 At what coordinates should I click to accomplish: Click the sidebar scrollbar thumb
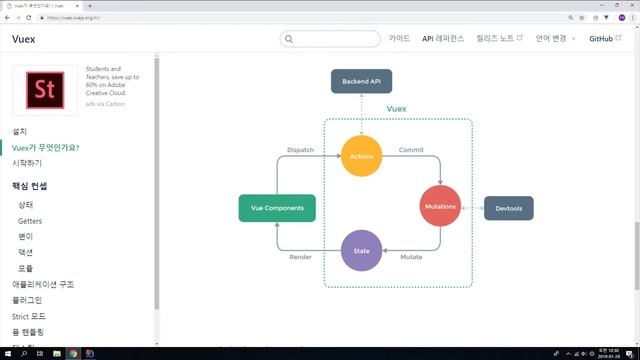[157, 184]
